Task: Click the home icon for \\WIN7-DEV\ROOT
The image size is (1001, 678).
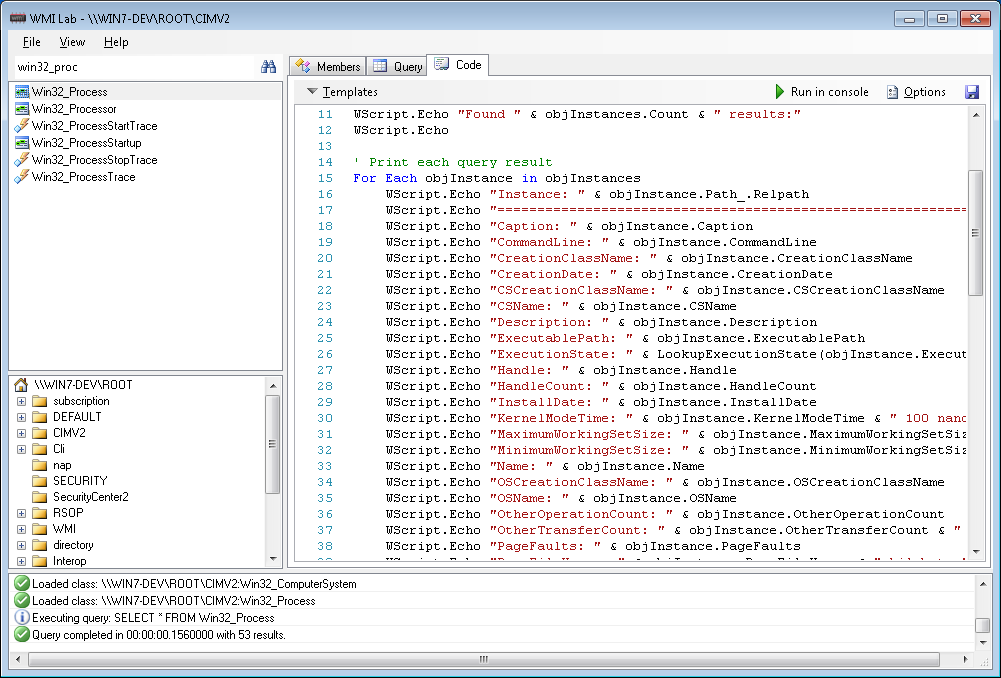Action: pos(21,385)
